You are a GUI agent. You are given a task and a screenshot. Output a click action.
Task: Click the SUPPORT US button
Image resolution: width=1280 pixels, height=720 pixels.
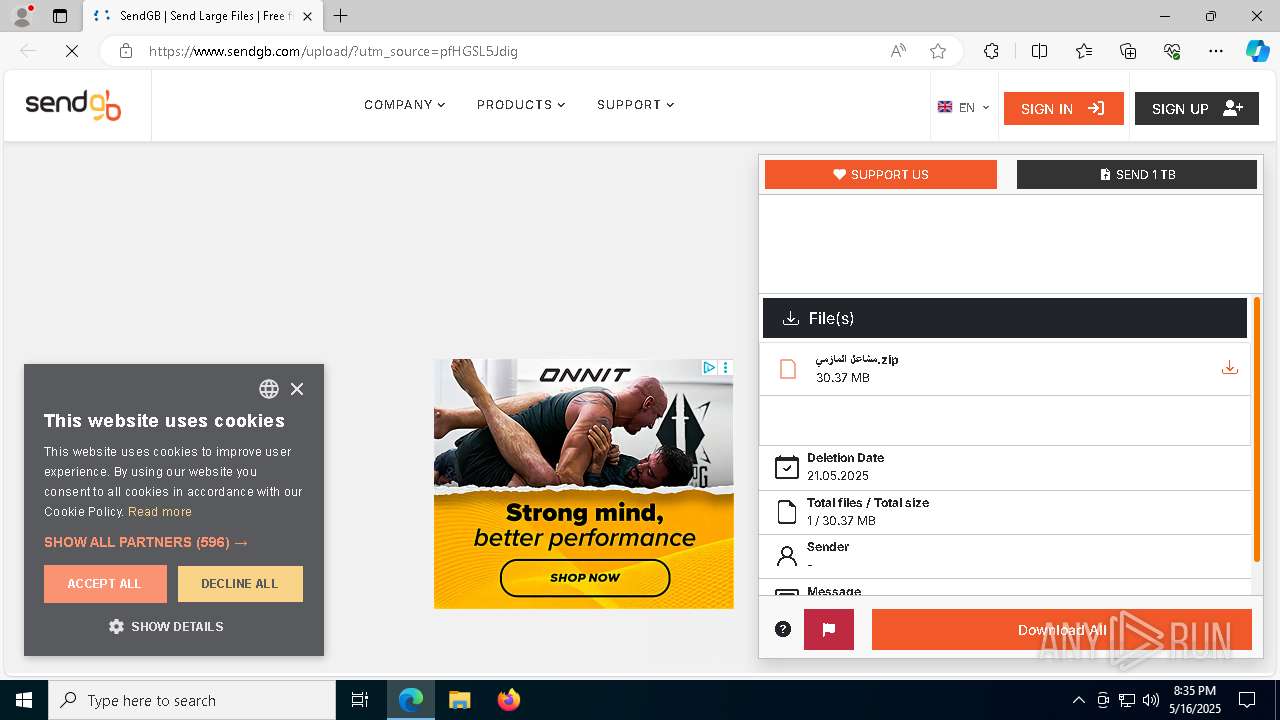coord(881,174)
